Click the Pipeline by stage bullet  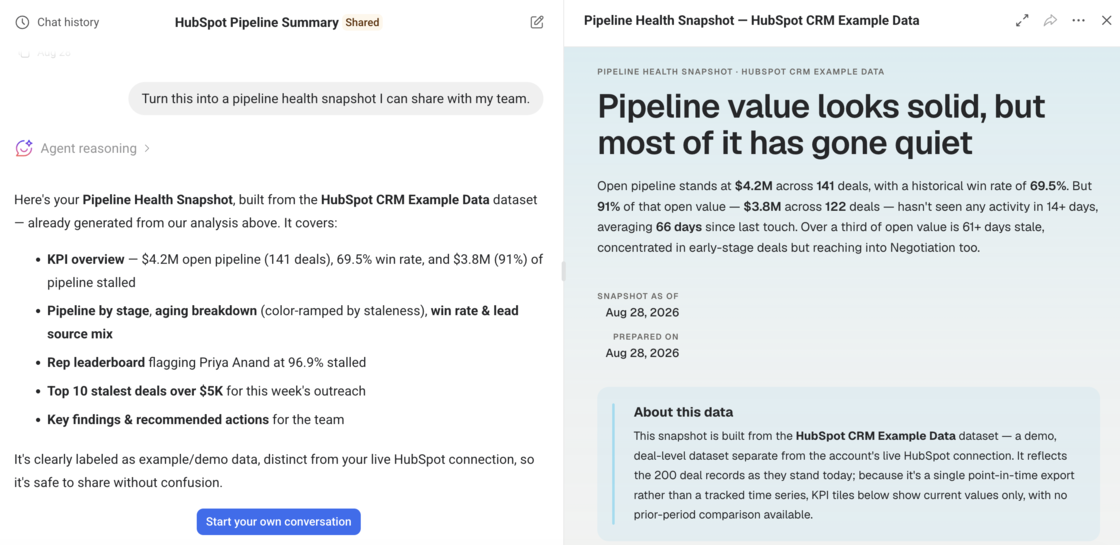click(283, 322)
